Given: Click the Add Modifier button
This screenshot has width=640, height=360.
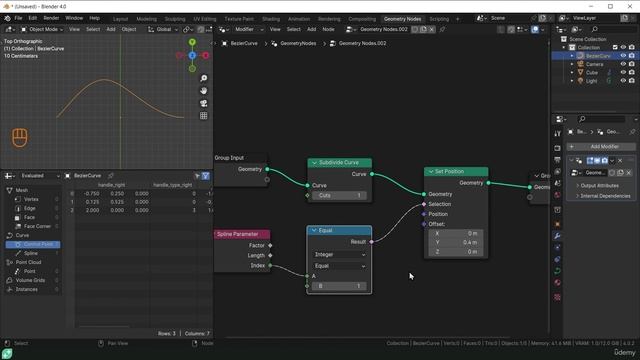Looking at the screenshot, I should pyautogui.click(x=601, y=147).
